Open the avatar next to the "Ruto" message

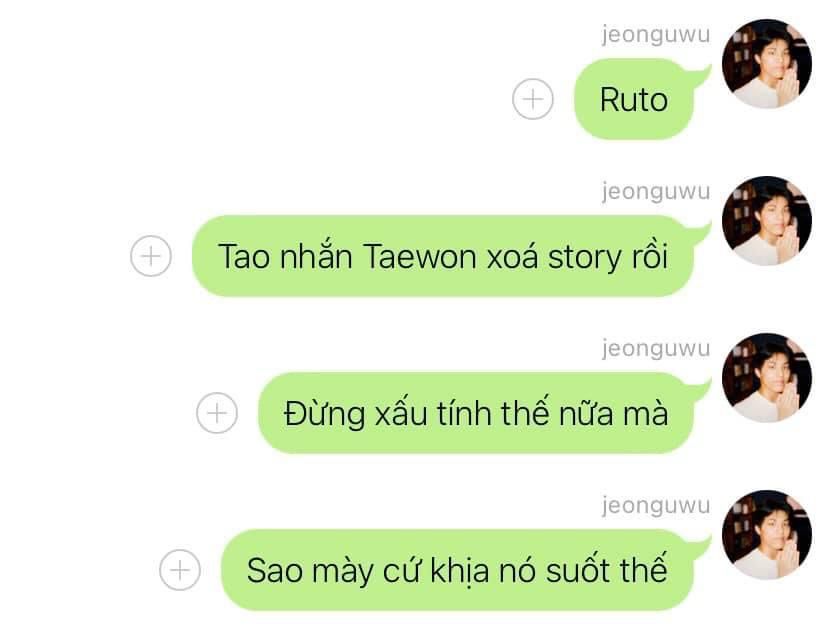(x=767, y=64)
